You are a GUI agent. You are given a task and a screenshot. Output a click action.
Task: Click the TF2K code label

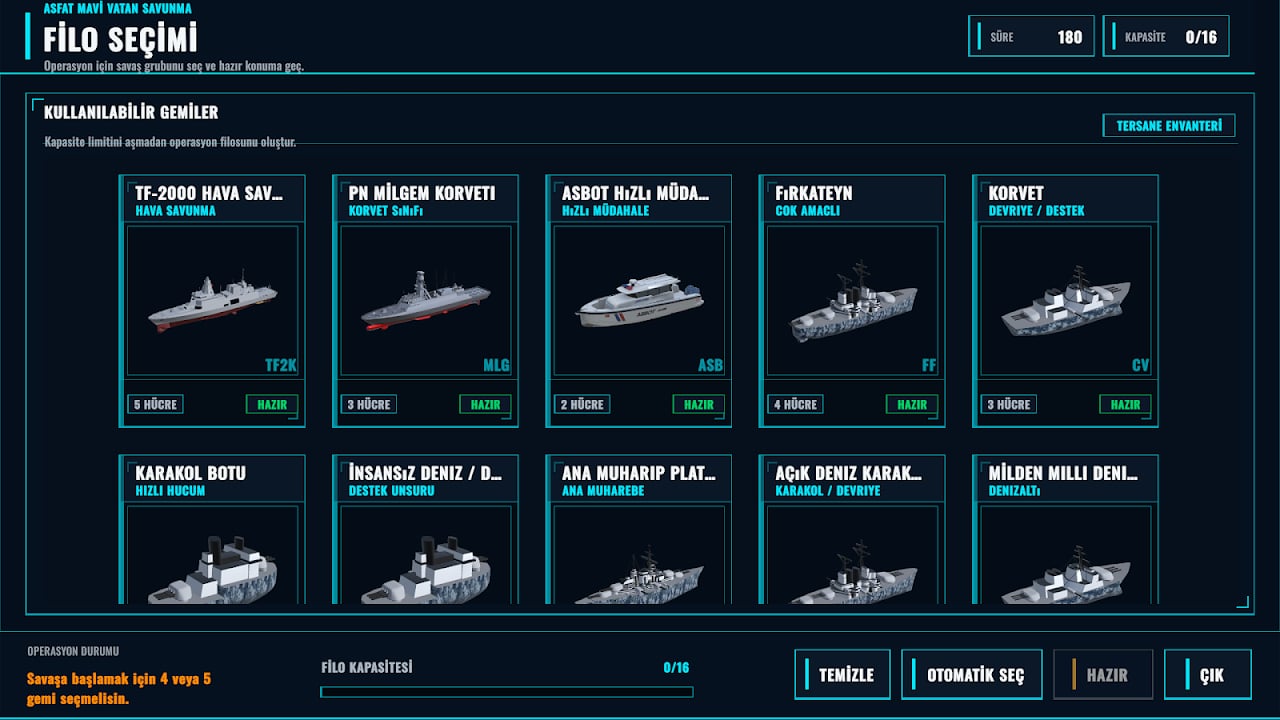point(281,366)
